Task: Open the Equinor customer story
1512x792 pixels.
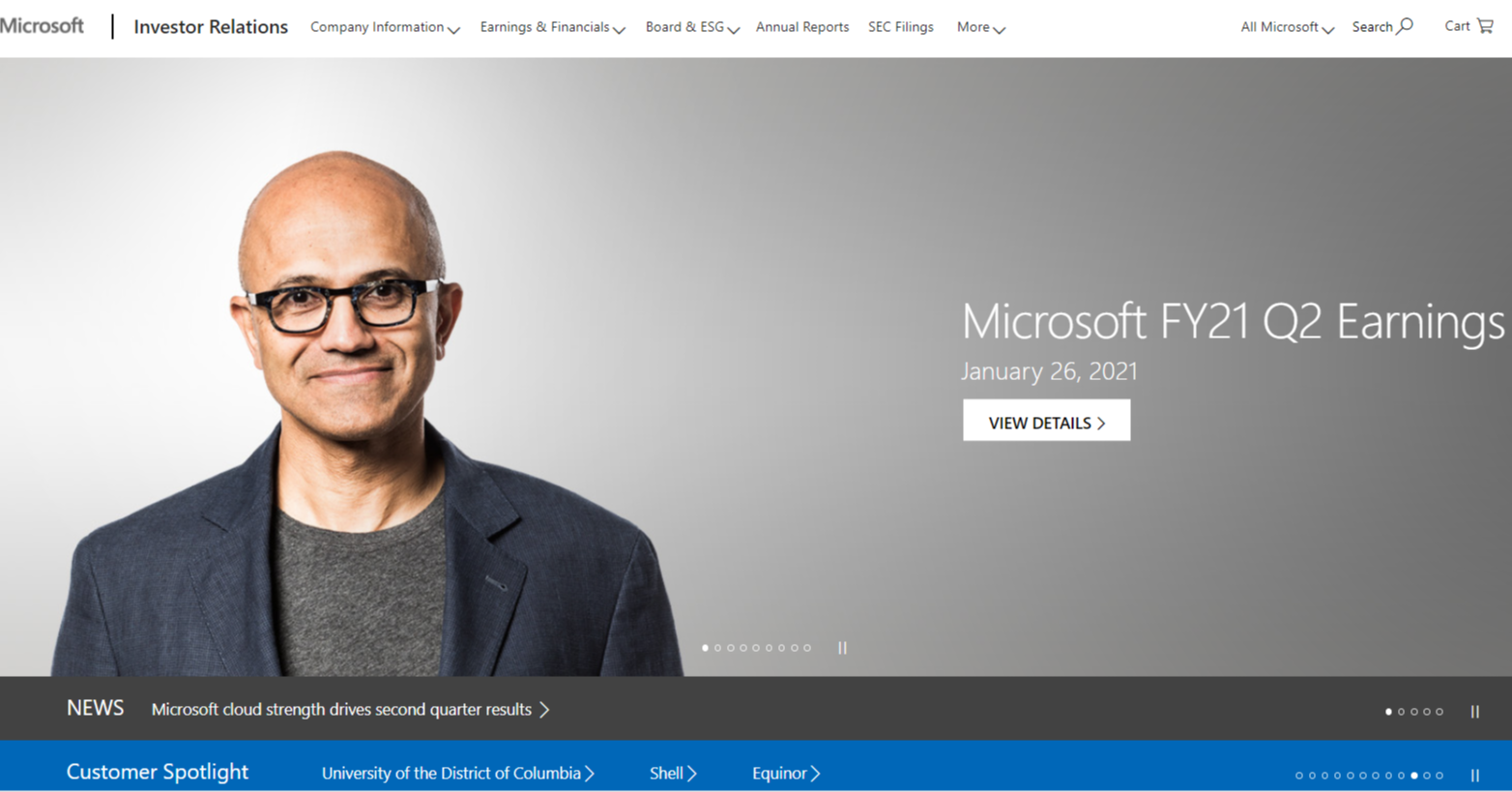Action: click(786, 774)
